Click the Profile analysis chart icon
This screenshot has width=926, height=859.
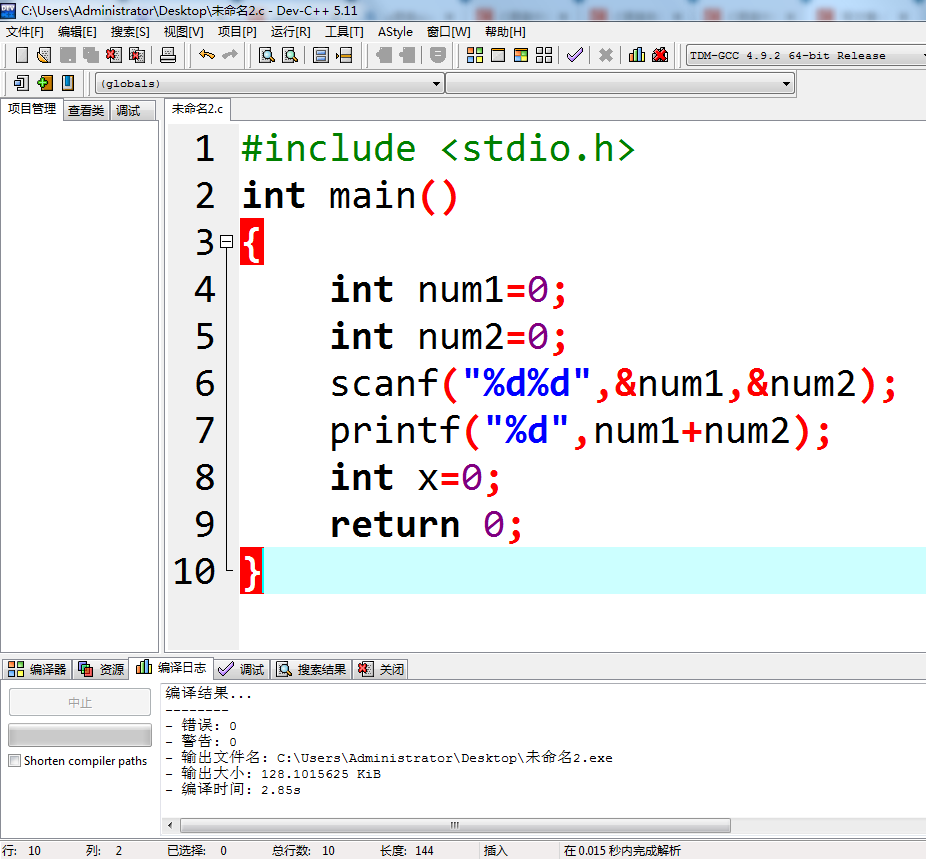637,55
